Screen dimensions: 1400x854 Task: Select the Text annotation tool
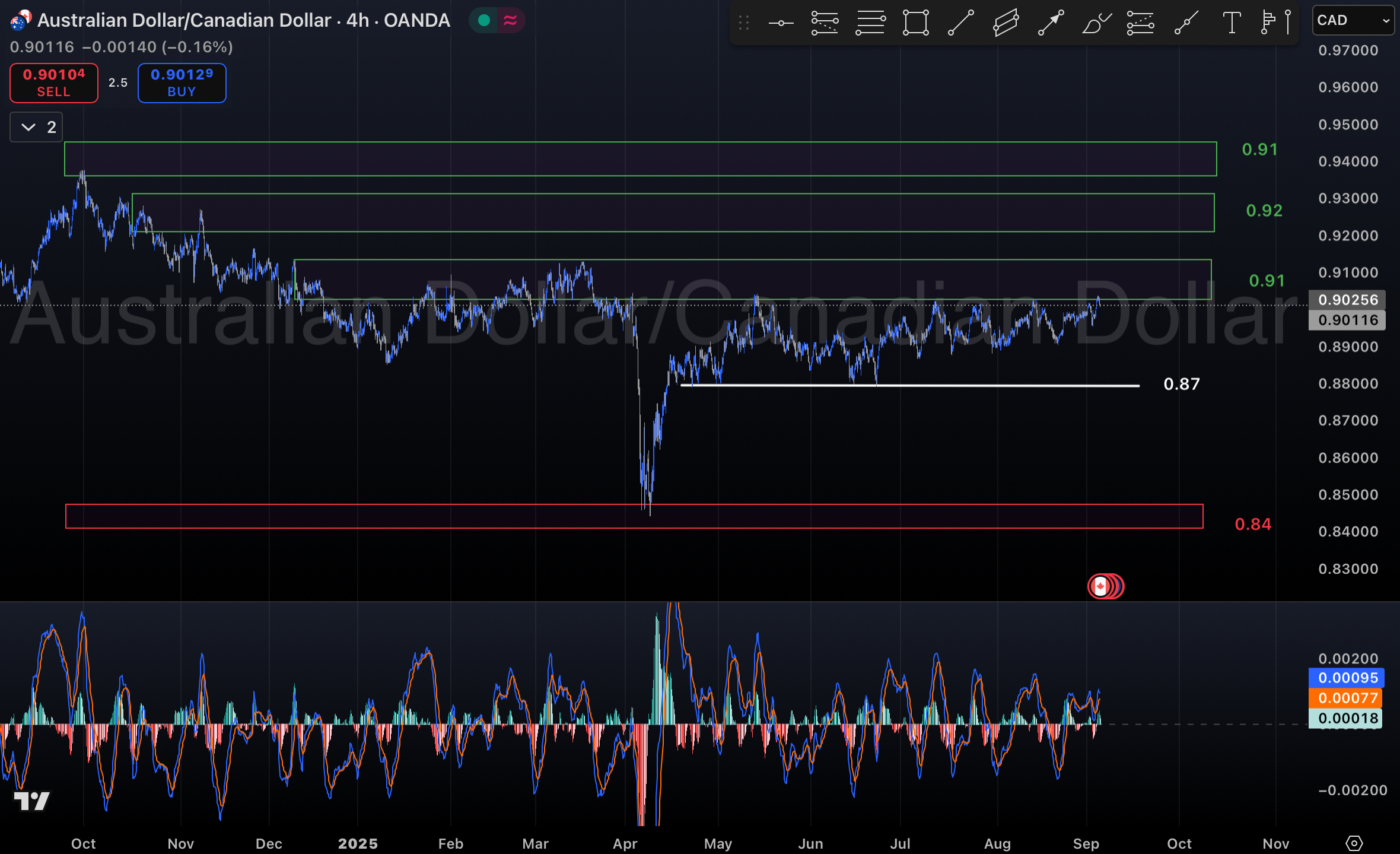click(1232, 22)
